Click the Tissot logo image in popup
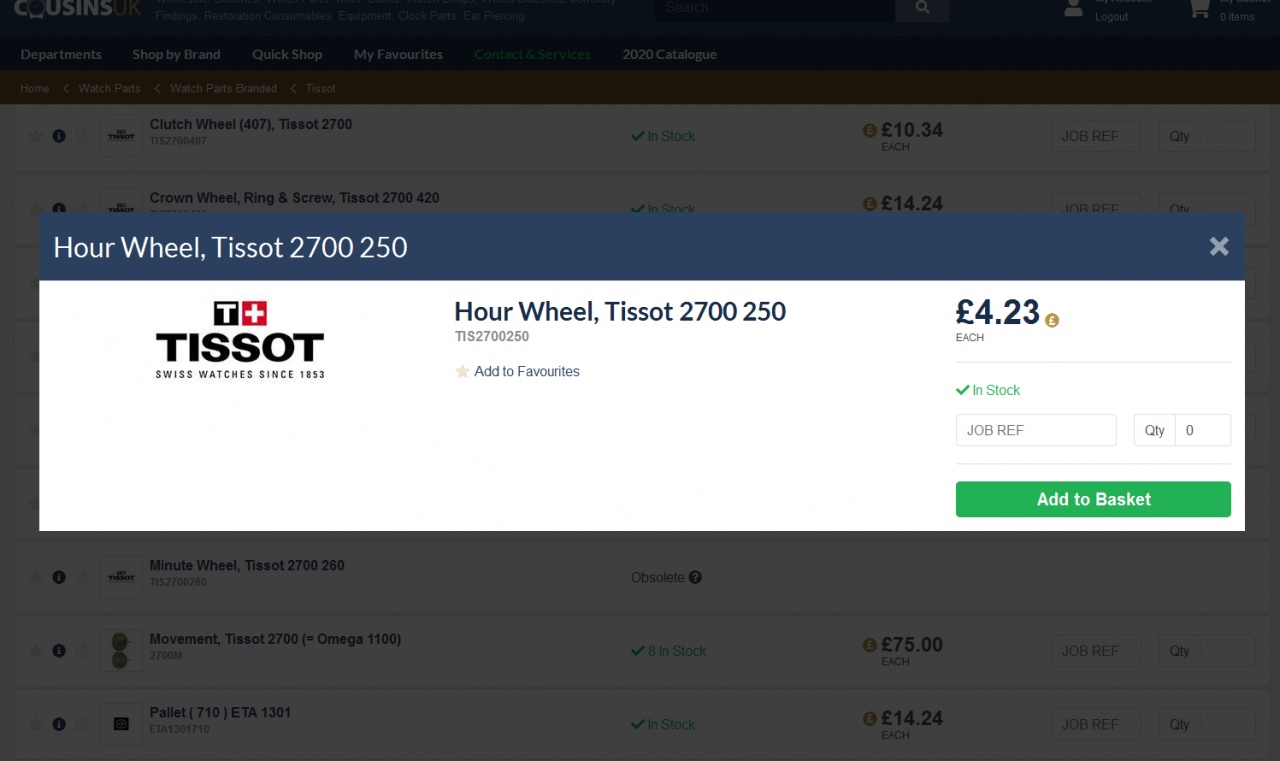 [240, 339]
